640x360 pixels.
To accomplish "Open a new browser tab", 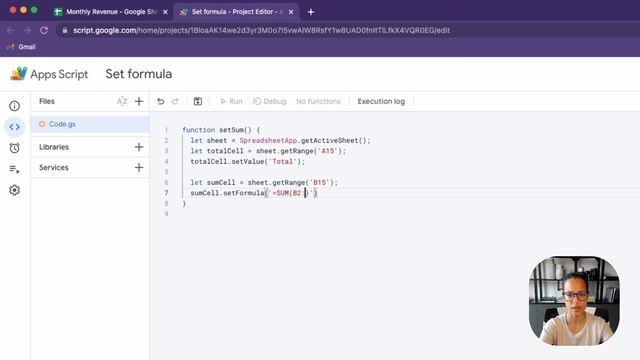I will click(311, 12).
